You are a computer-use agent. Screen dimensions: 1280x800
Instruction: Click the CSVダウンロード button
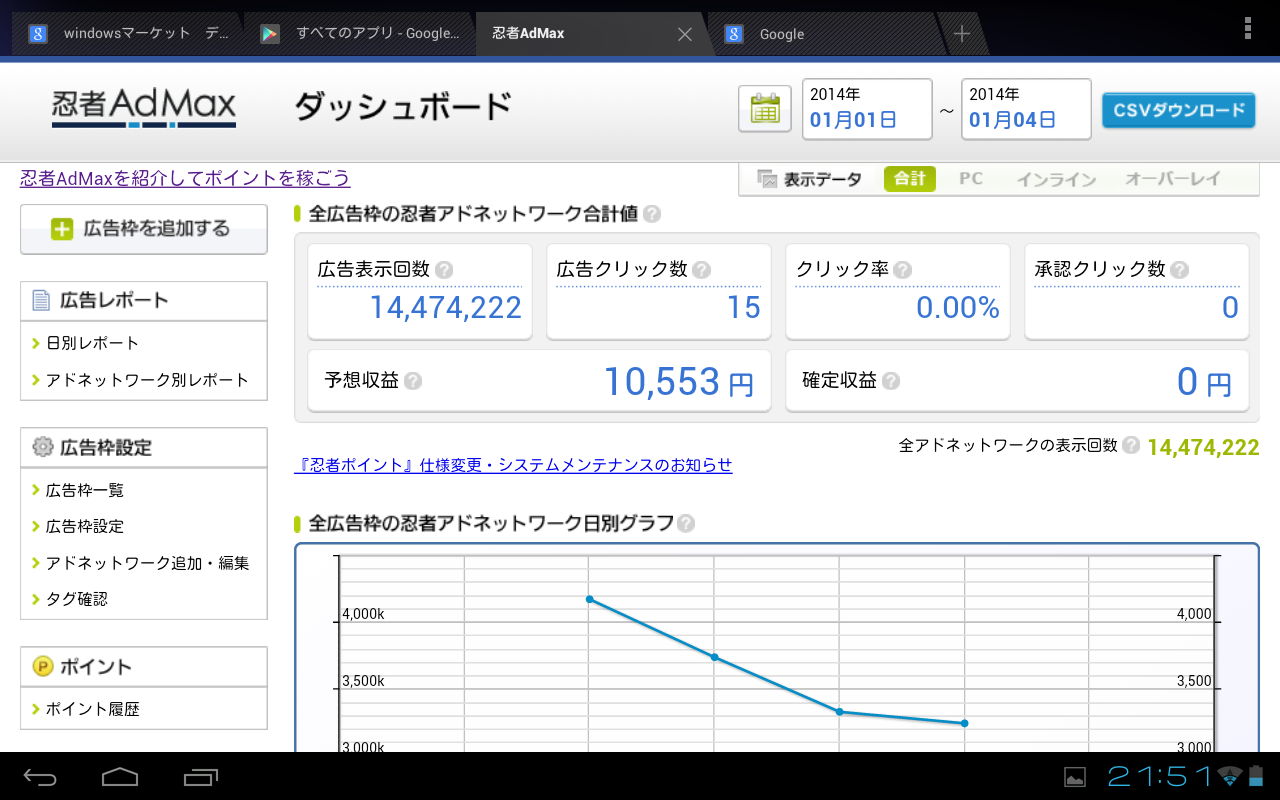pos(1179,110)
